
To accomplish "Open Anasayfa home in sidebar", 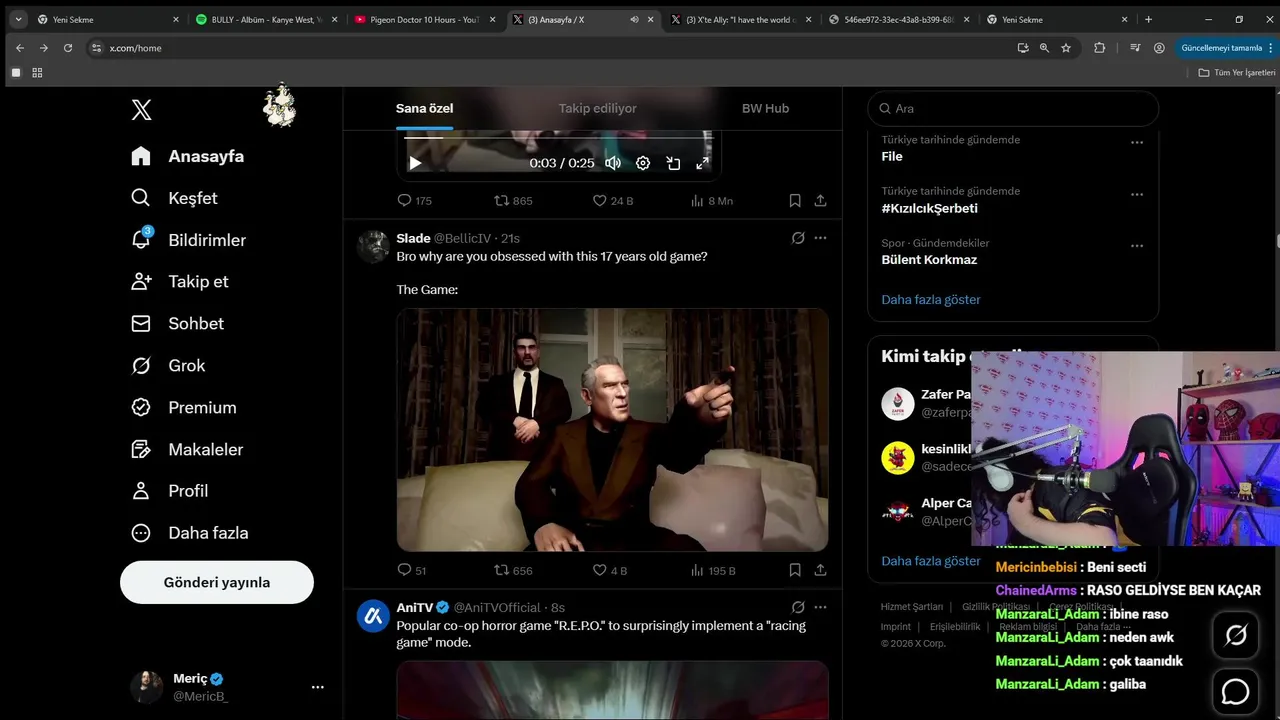I will point(188,156).
